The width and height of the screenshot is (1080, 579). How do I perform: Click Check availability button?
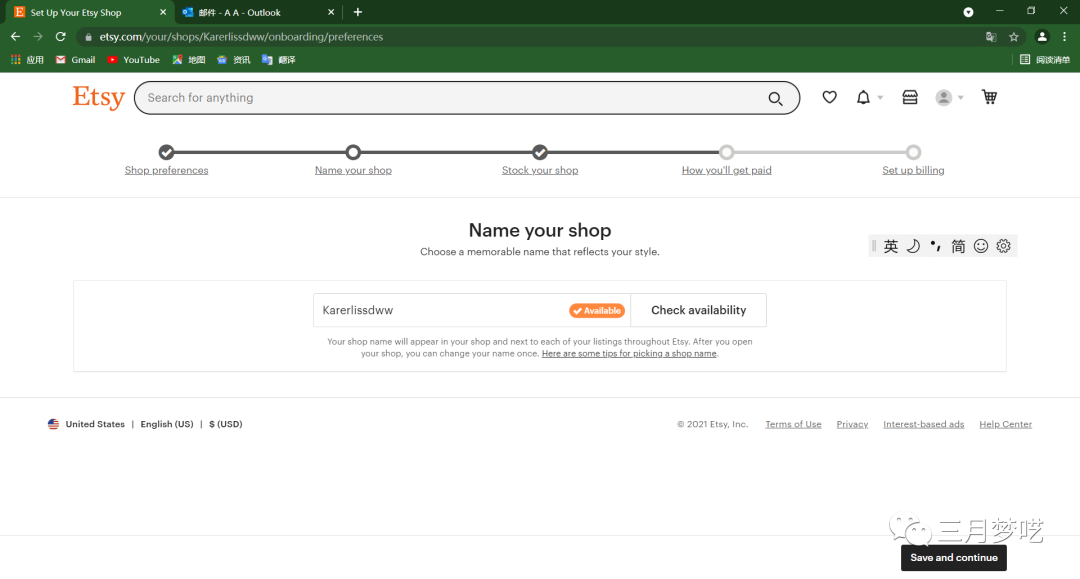click(698, 310)
